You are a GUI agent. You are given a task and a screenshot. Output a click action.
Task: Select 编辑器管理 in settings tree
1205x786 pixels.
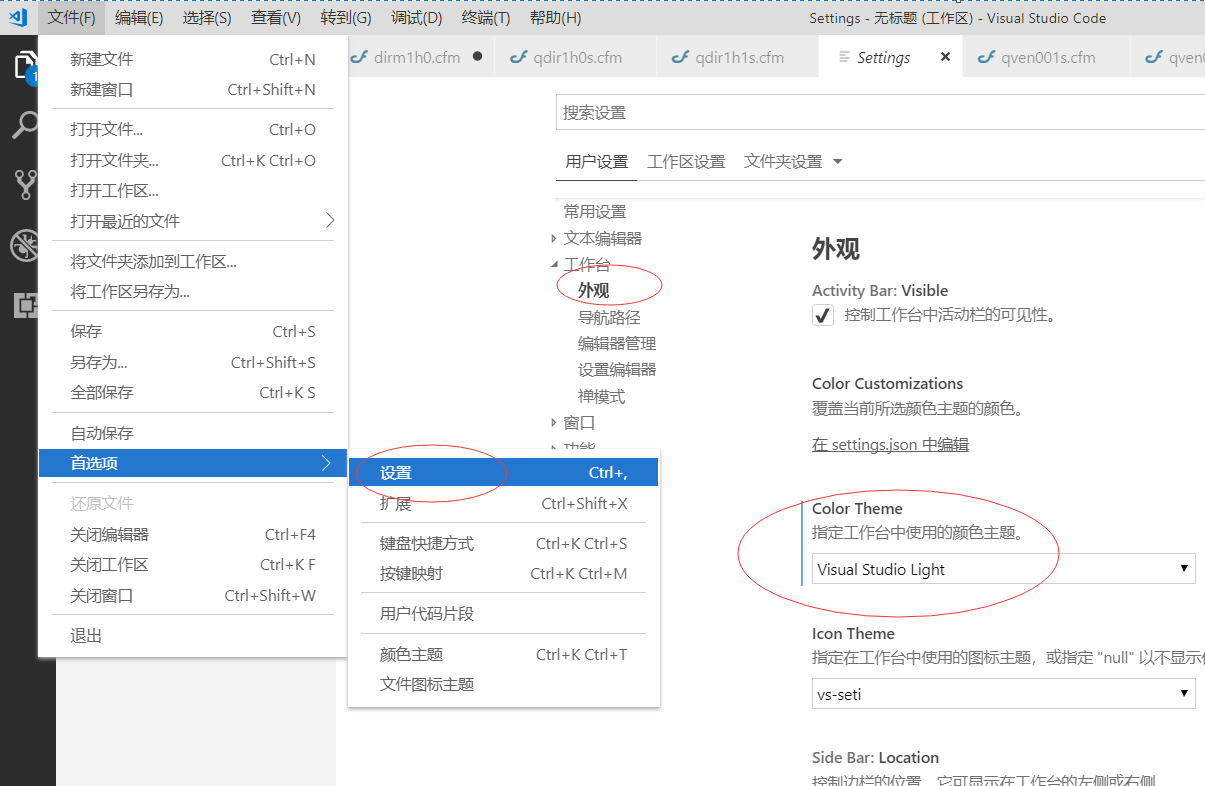click(617, 343)
